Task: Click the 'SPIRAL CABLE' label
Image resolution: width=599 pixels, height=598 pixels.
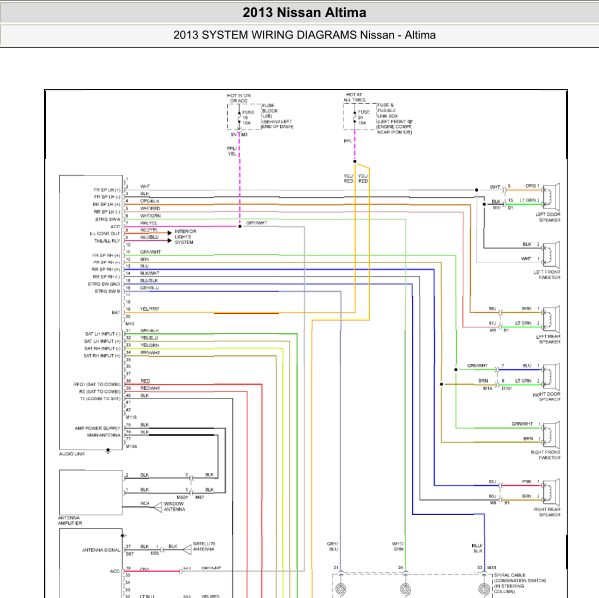Action: tap(510, 575)
